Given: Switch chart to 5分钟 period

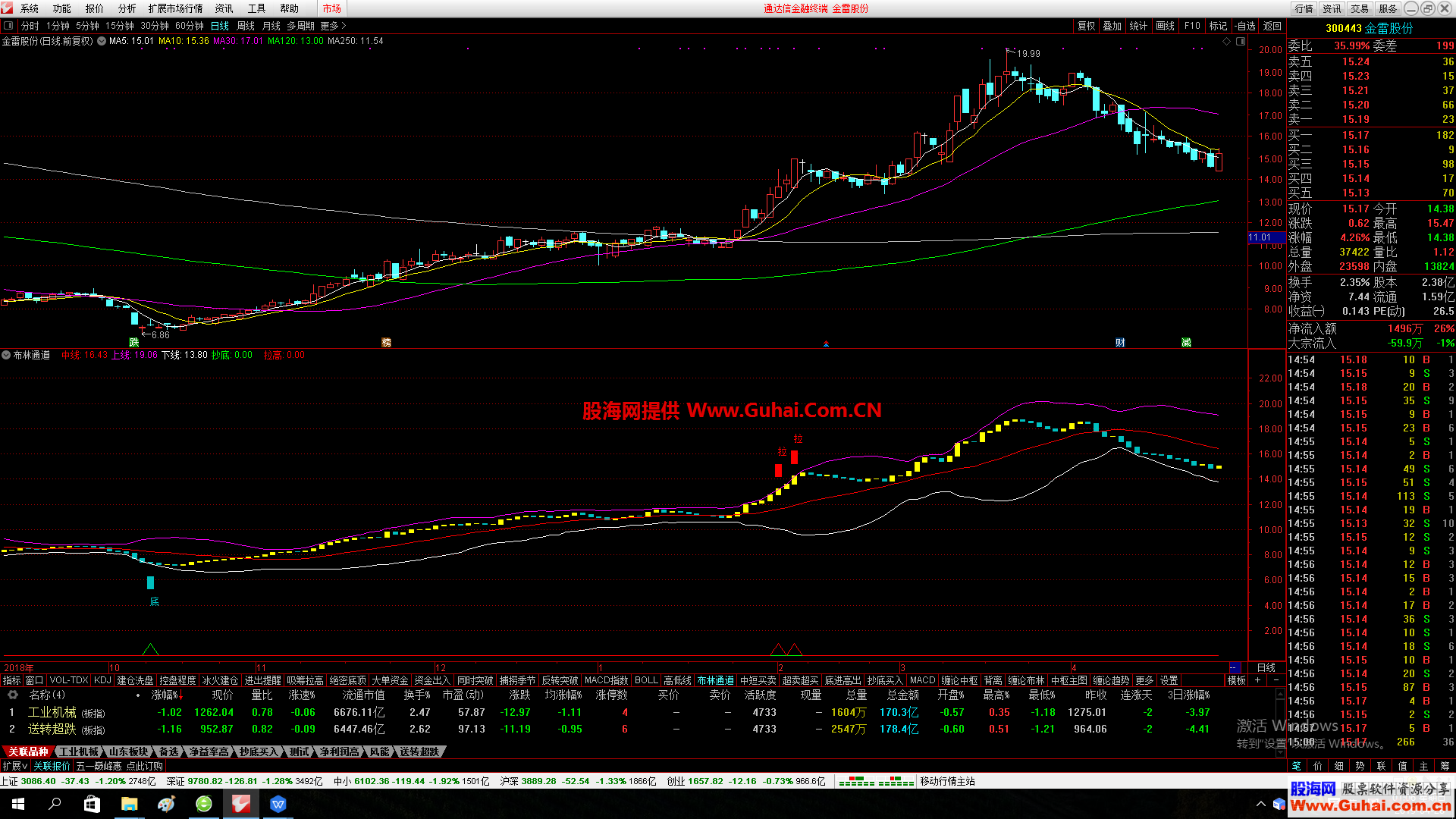Looking at the screenshot, I should point(87,26).
